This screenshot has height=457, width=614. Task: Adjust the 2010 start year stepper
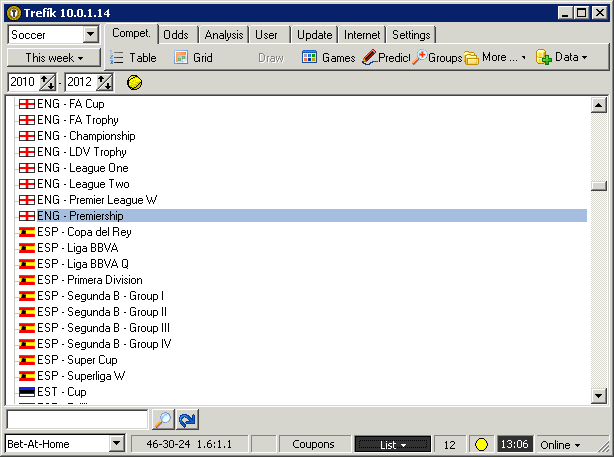[48, 82]
